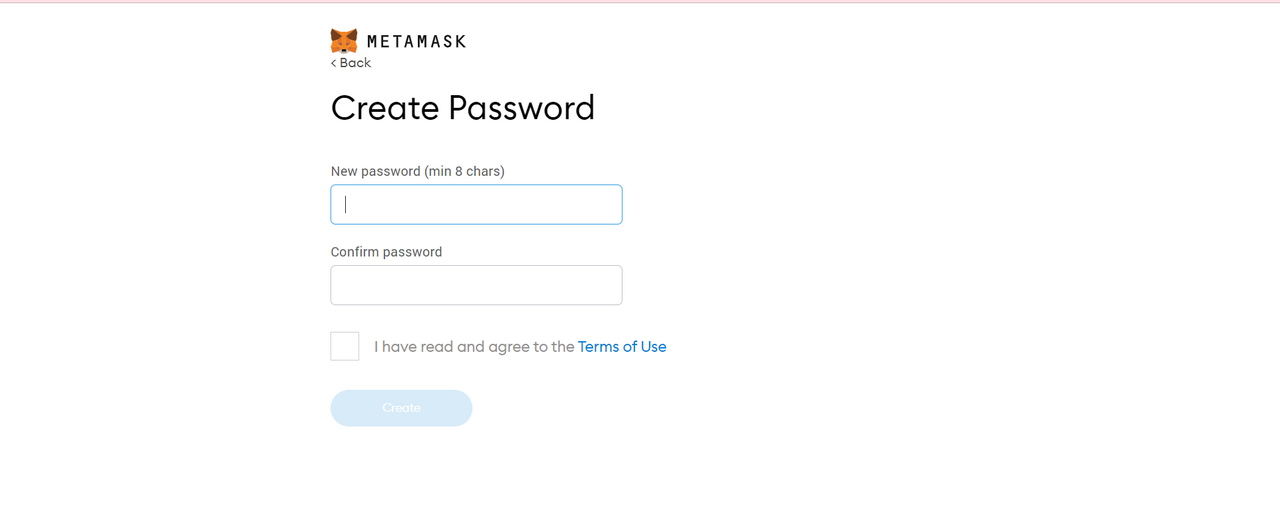Click the '(min 8 chars)' hint text
Screen dimensions: 1280x518
point(464,171)
